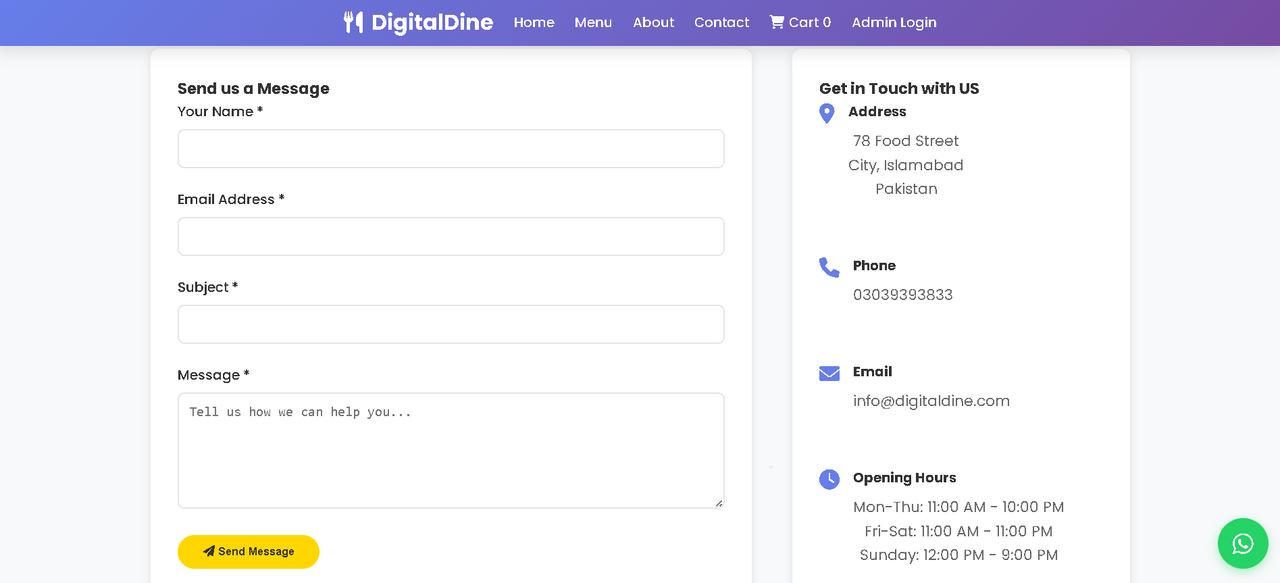The width and height of the screenshot is (1280, 583).
Task: Open WhatsApp chat floating button
Action: click(1243, 543)
